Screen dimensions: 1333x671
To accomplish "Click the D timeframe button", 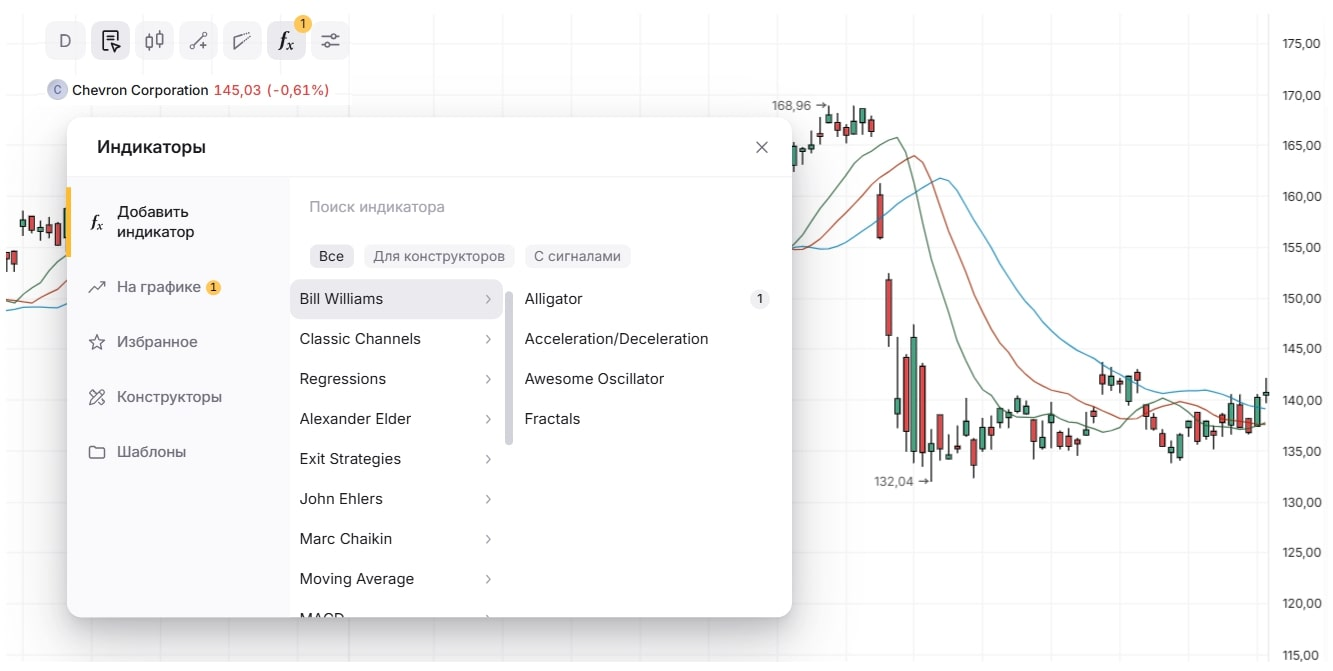I will click(x=66, y=41).
